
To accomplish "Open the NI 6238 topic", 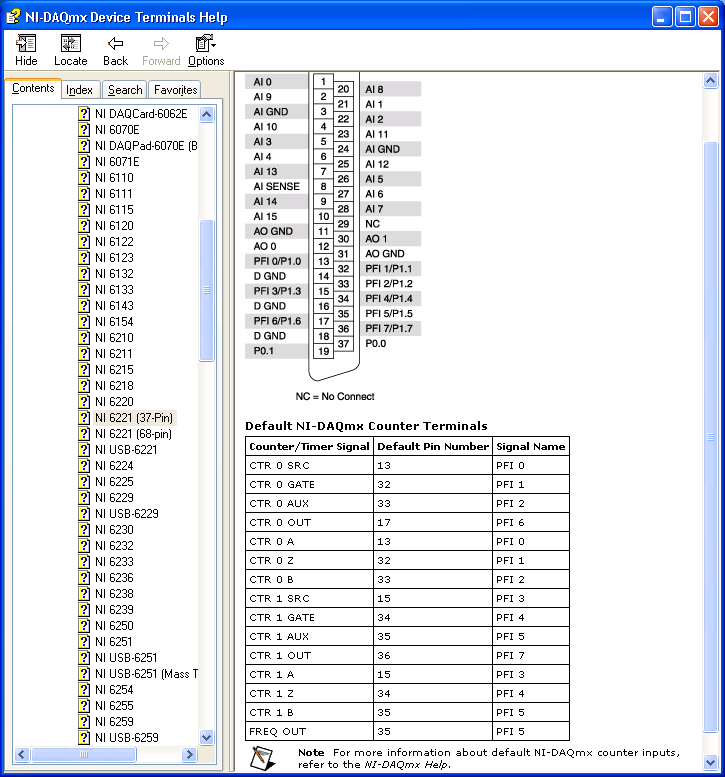I will 114,594.
